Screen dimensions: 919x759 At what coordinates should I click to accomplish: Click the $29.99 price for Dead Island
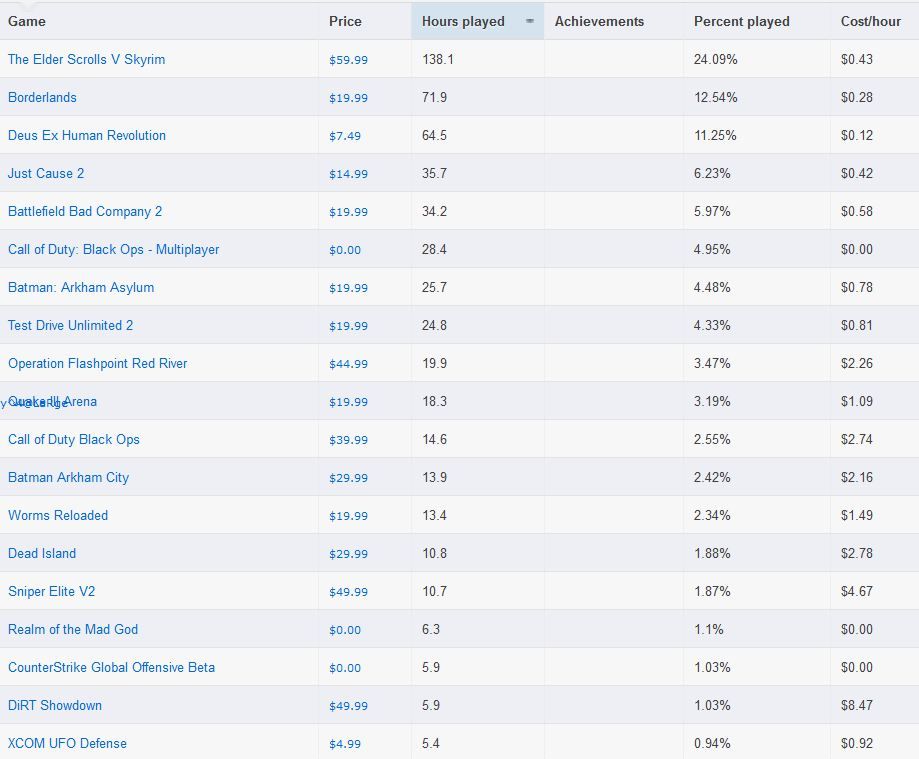tap(348, 554)
